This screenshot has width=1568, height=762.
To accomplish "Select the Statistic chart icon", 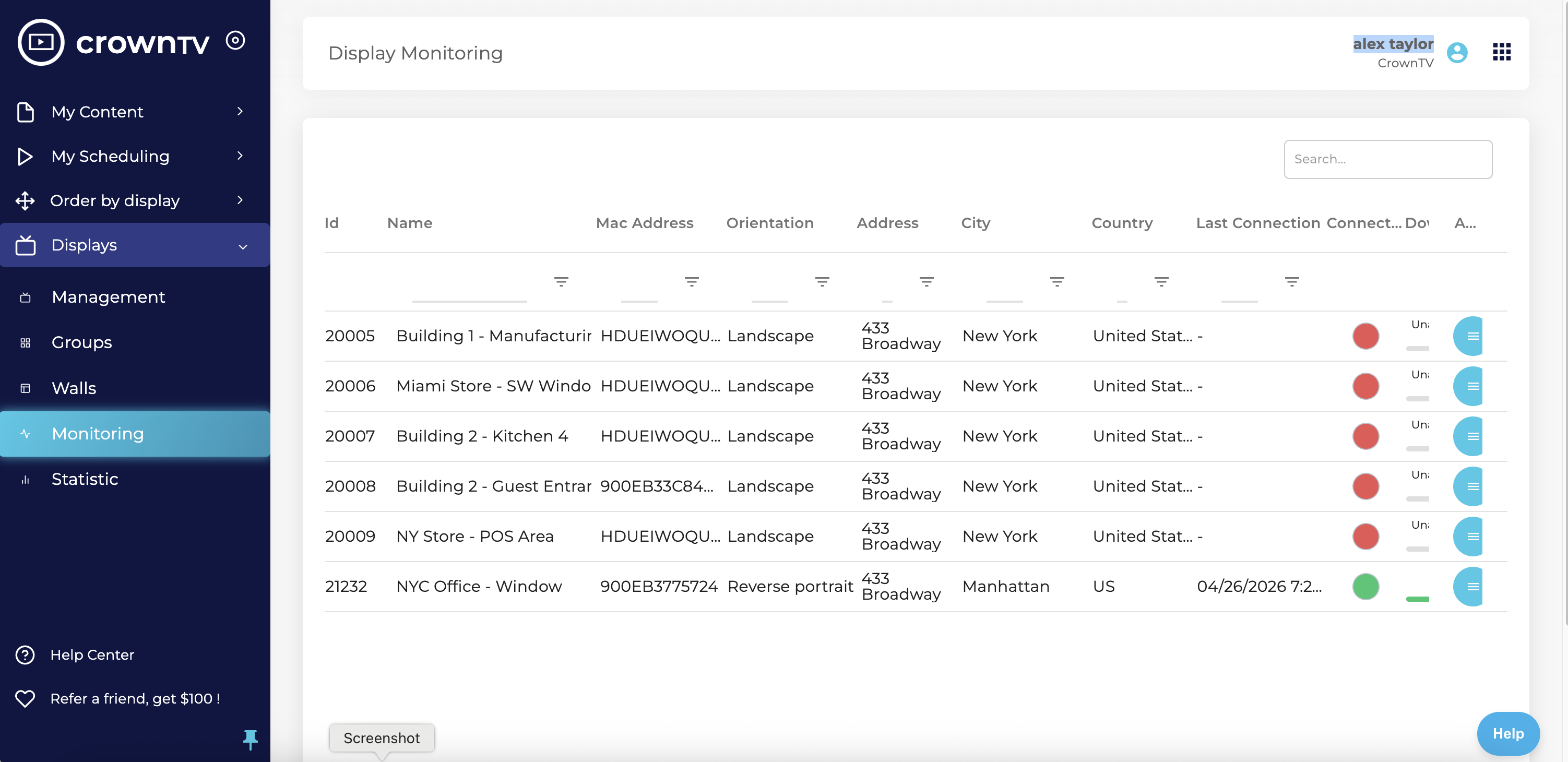I will [x=26, y=480].
